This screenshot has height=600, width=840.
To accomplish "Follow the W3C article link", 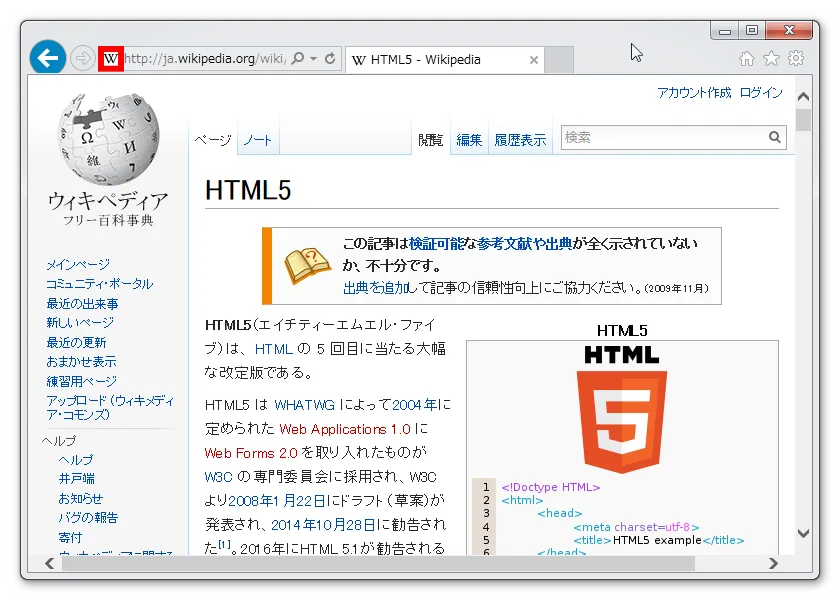I will (219, 477).
